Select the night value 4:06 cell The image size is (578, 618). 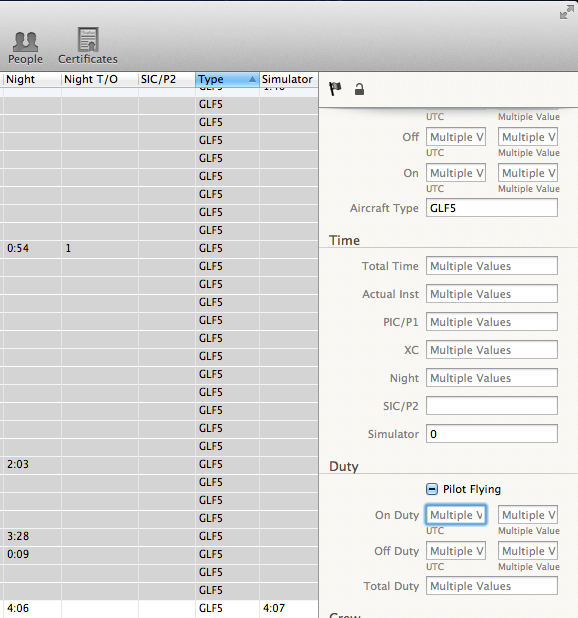[x=32, y=608]
